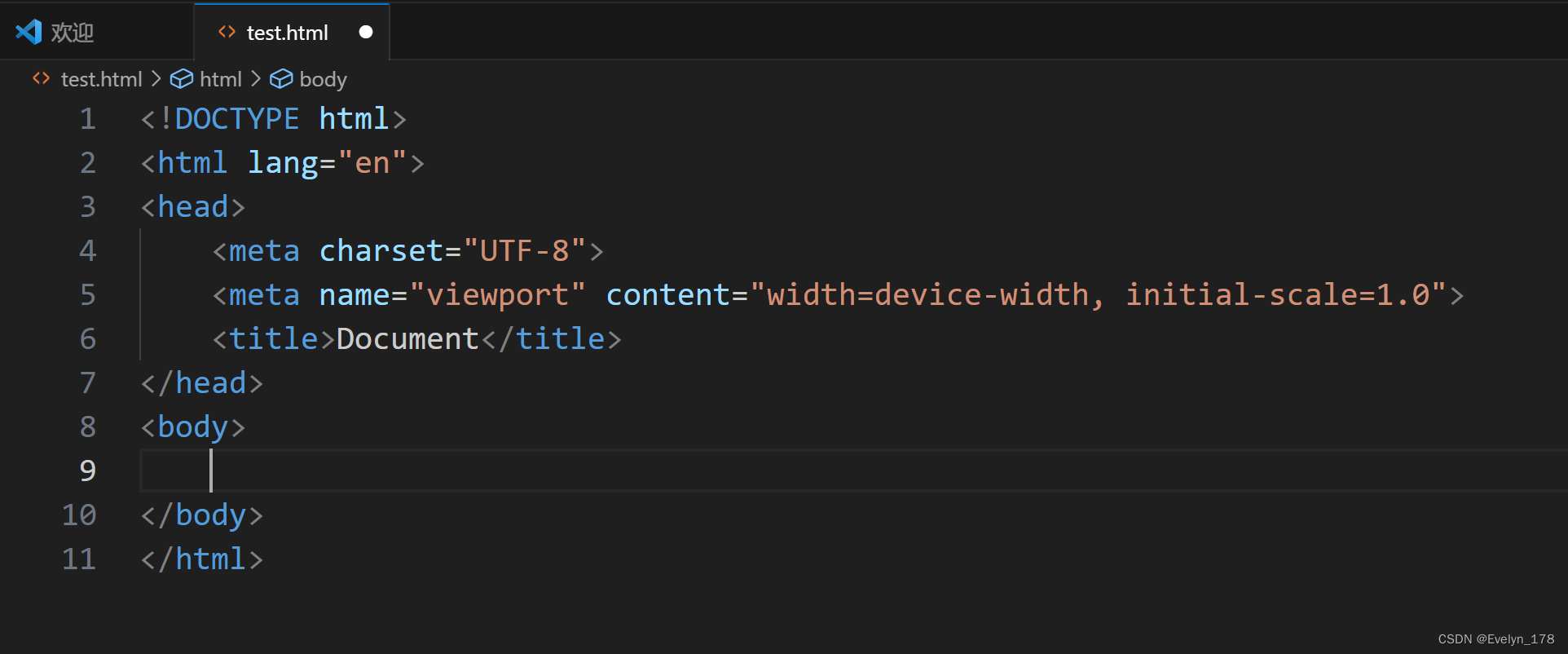Click the "UTF-8" charset value
The image size is (1568, 654).
click(525, 250)
